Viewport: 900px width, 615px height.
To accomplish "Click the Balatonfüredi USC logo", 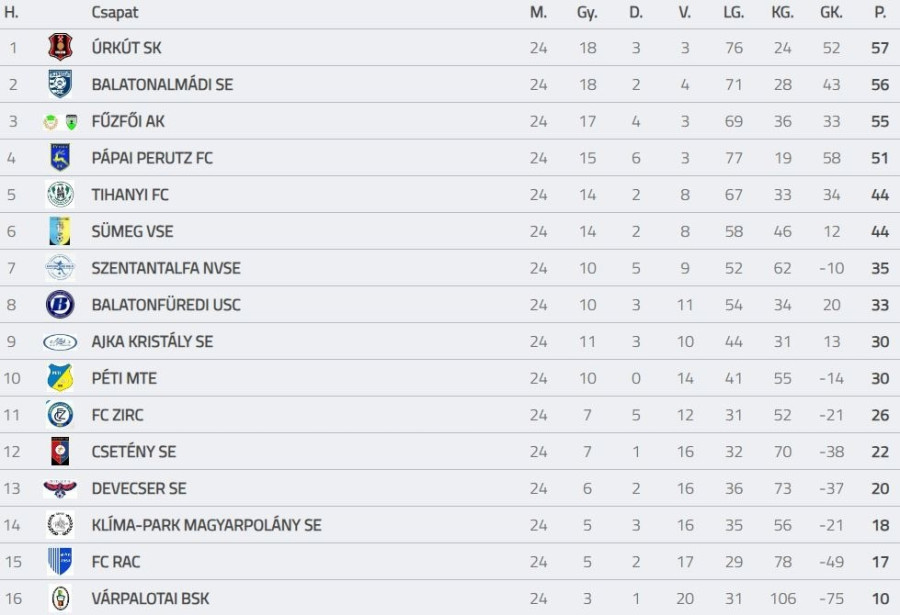I will (60, 304).
